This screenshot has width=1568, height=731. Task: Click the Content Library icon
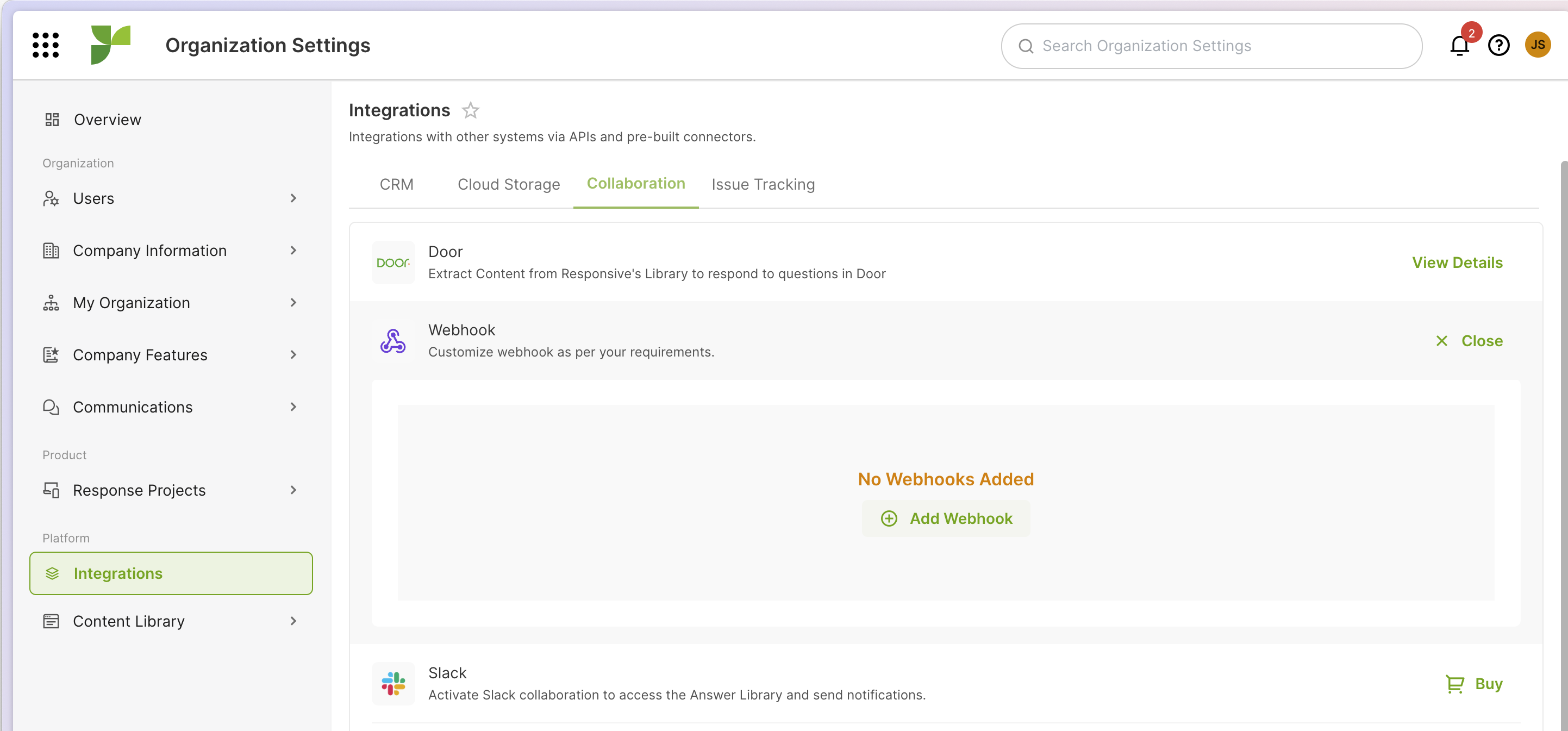tap(51, 621)
